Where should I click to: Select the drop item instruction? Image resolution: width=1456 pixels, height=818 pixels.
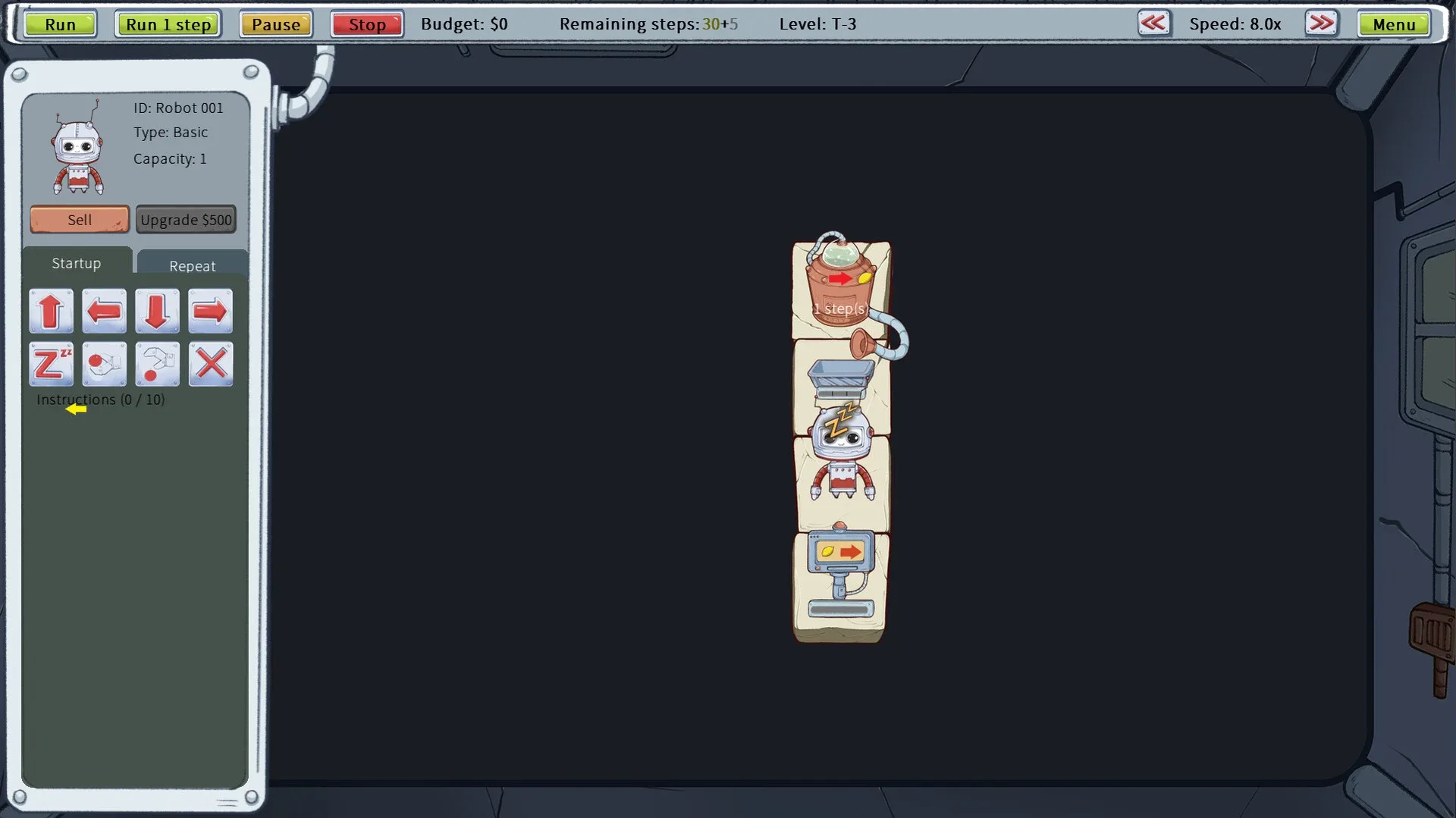click(x=157, y=364)
